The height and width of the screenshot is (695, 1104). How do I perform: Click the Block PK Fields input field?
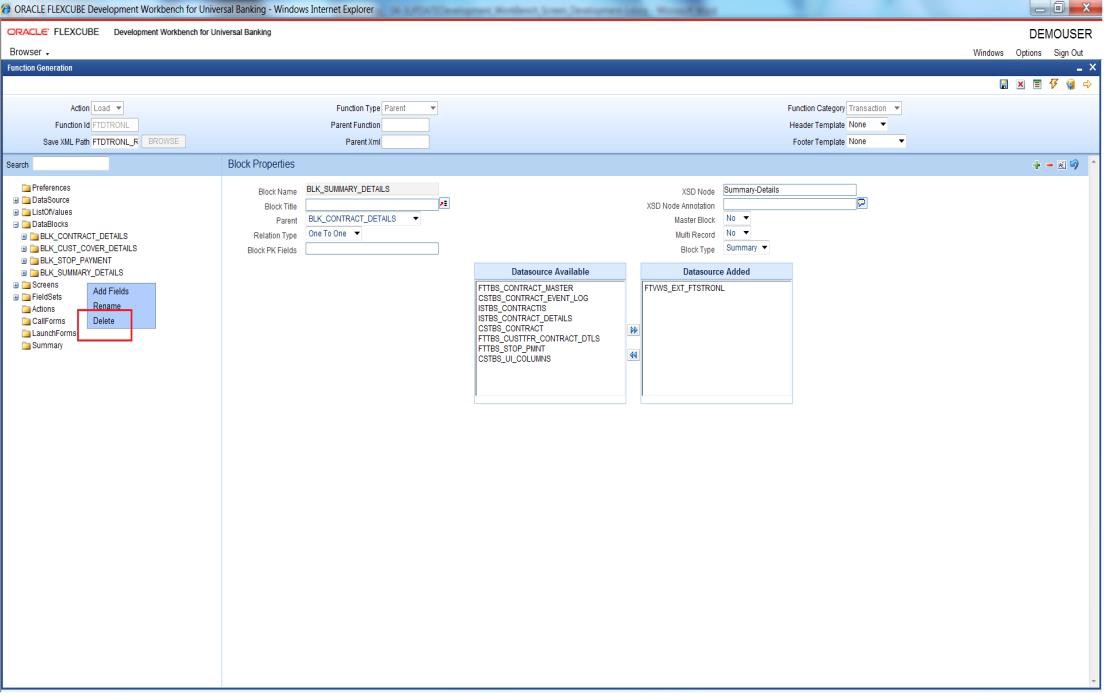372,249
